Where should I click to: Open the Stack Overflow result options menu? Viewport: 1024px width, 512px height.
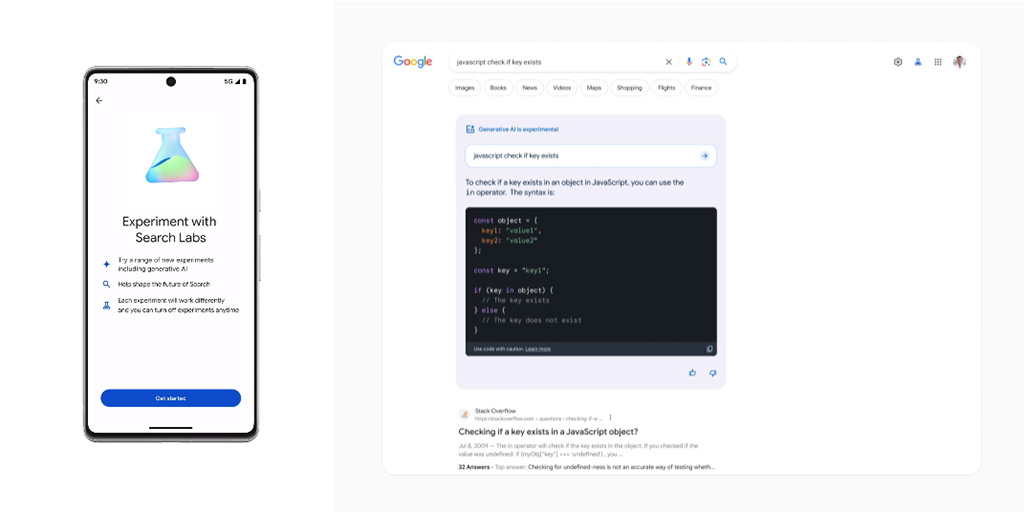point(611,417)
